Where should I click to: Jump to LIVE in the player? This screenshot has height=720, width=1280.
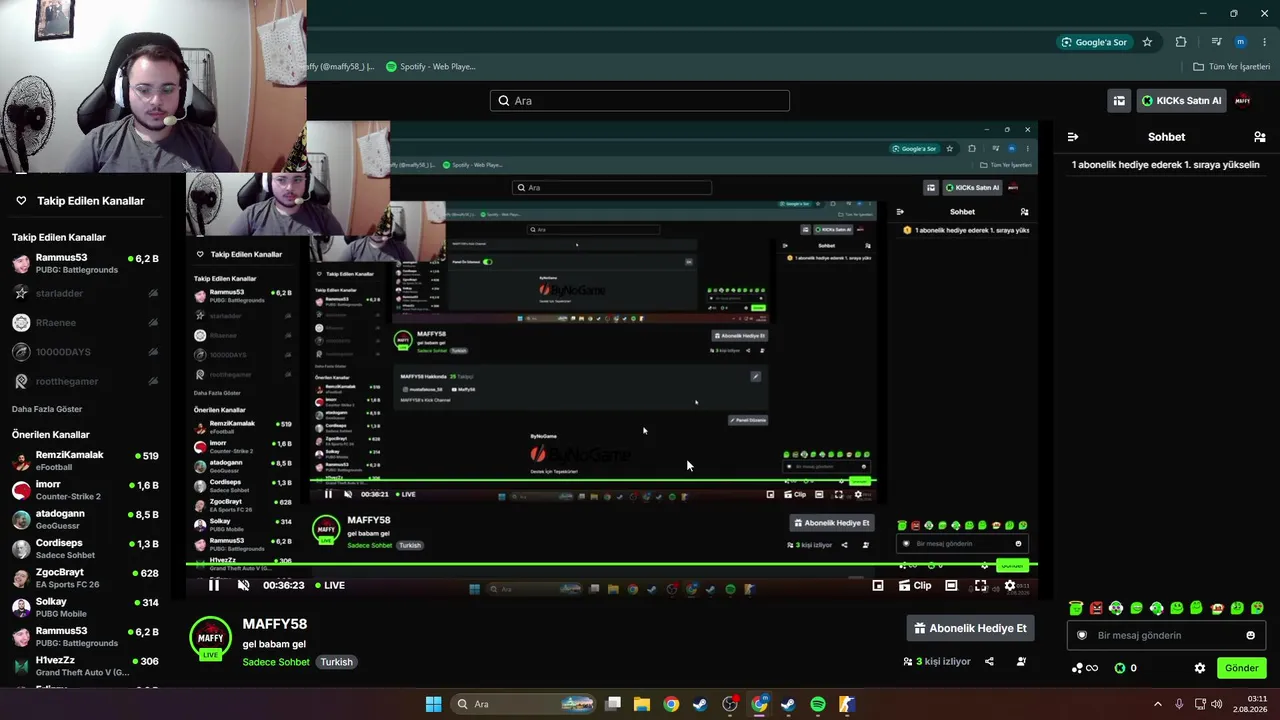[330, 585]
